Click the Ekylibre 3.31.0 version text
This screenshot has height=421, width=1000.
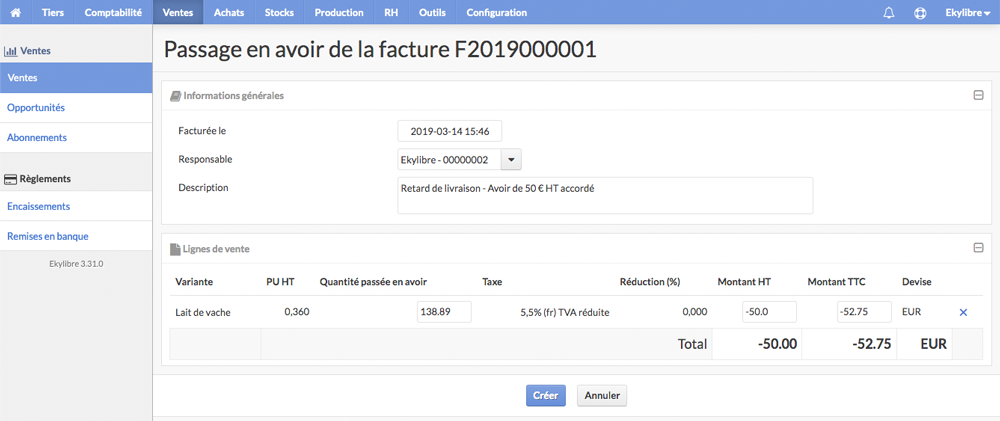click(x=76, y=263)
